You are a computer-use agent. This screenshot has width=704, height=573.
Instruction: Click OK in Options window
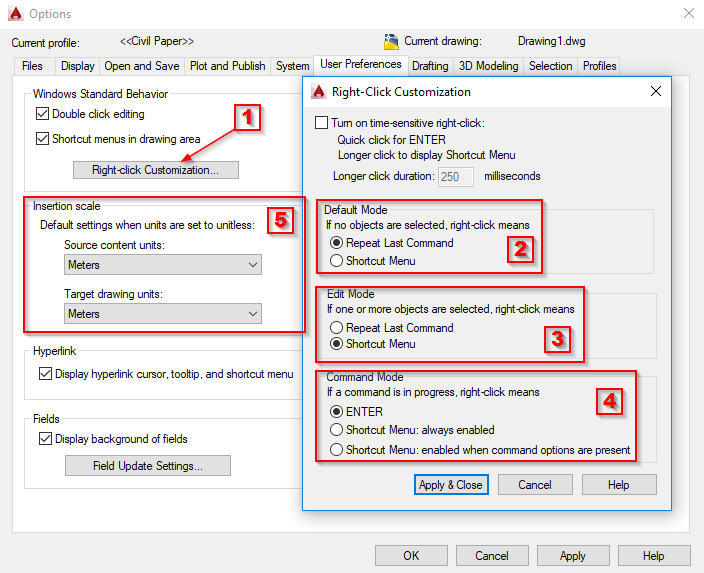(x=411, y=555)
